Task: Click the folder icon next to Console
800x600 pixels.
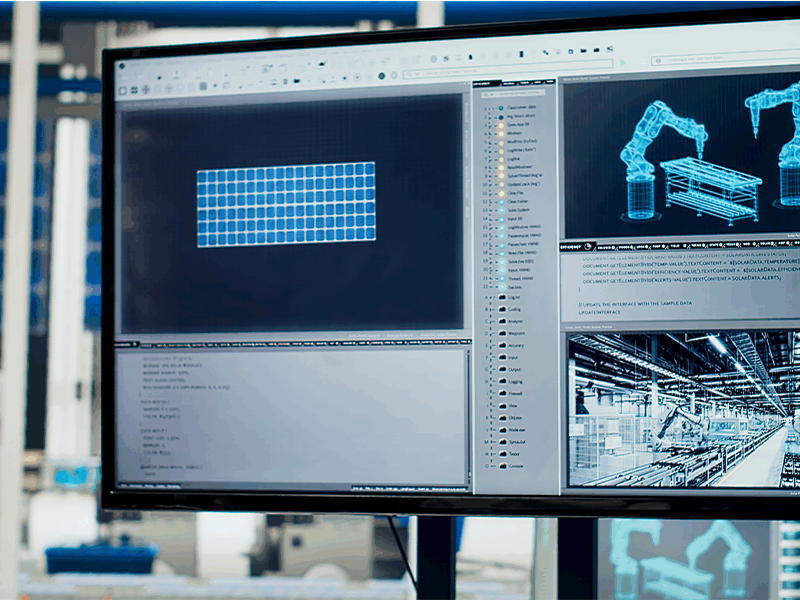Action: tap(502, 466)
